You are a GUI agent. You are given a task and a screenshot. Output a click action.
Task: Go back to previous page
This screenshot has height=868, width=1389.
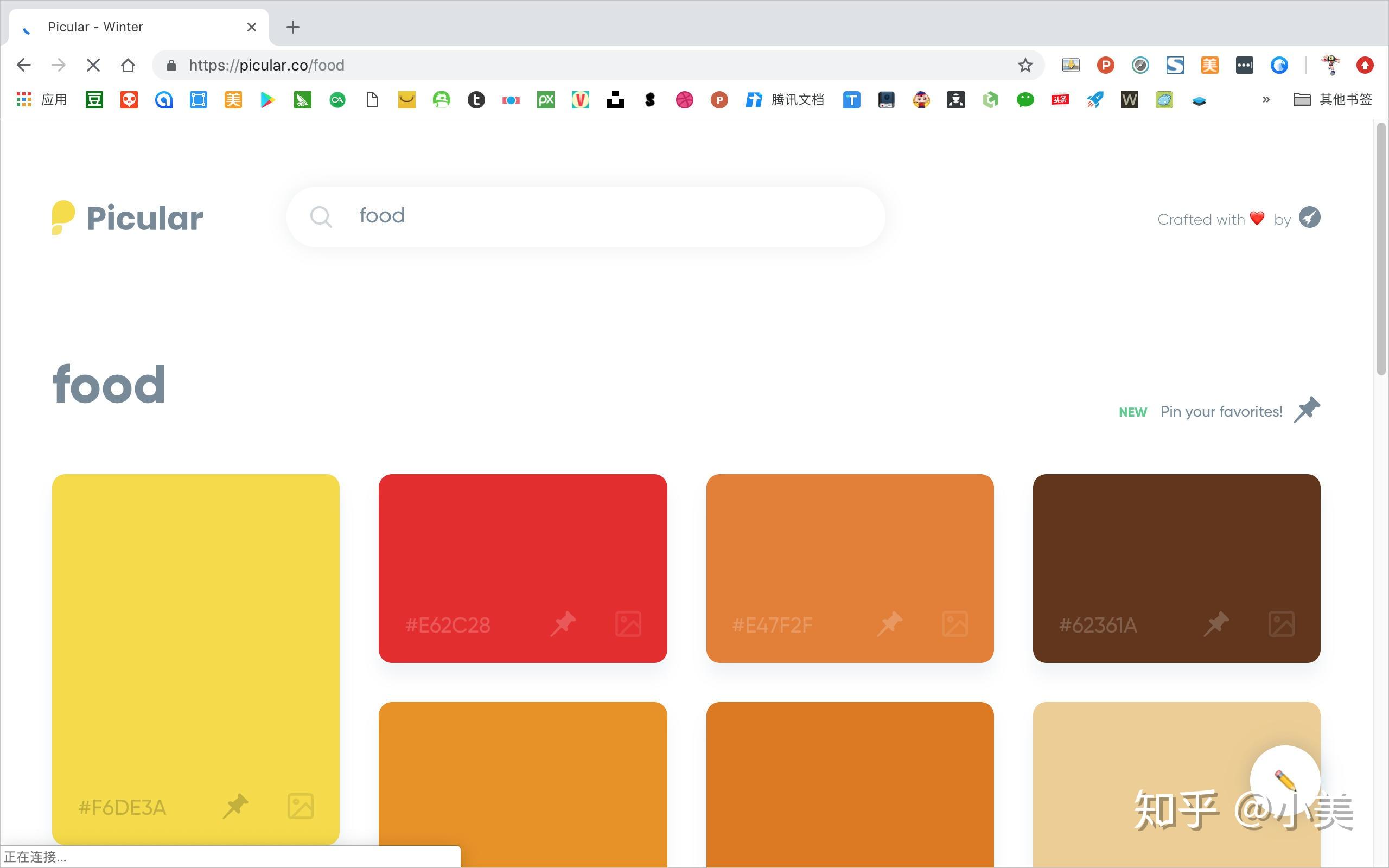coord(23,66)
